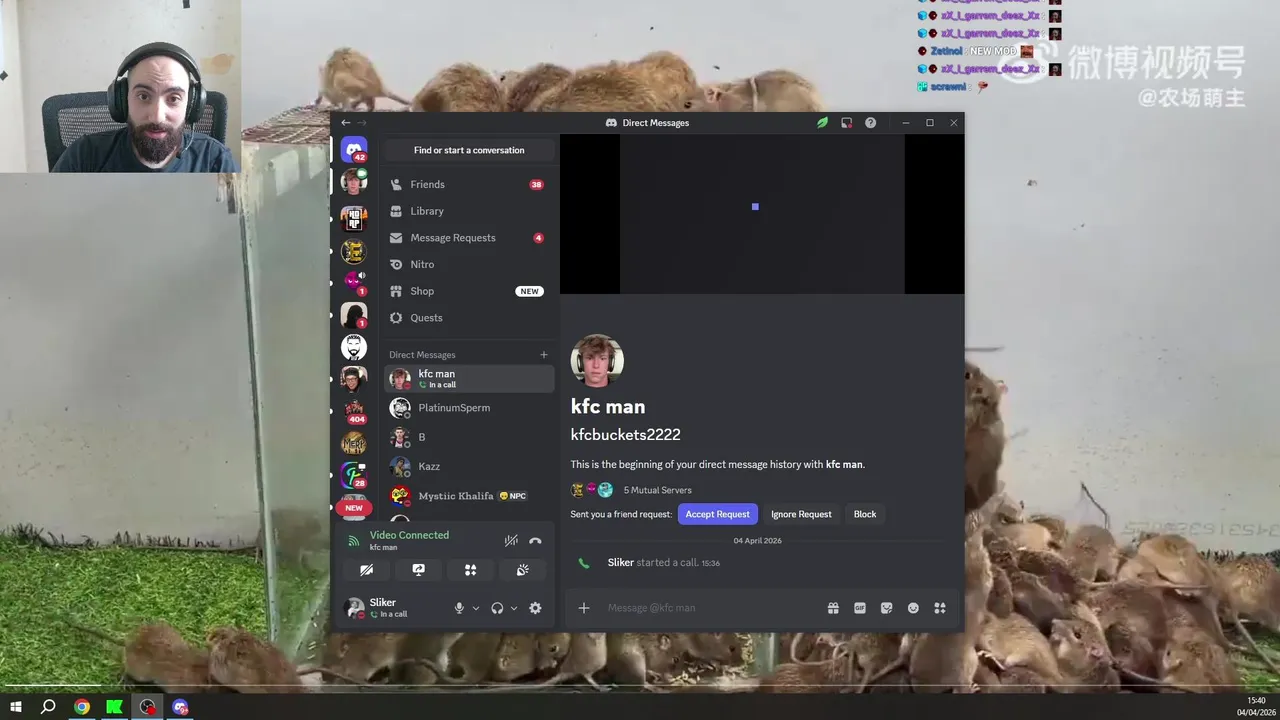1280x720 pixels.
Task: Go back using the title bar arrow
Action: tap(346, 122)
